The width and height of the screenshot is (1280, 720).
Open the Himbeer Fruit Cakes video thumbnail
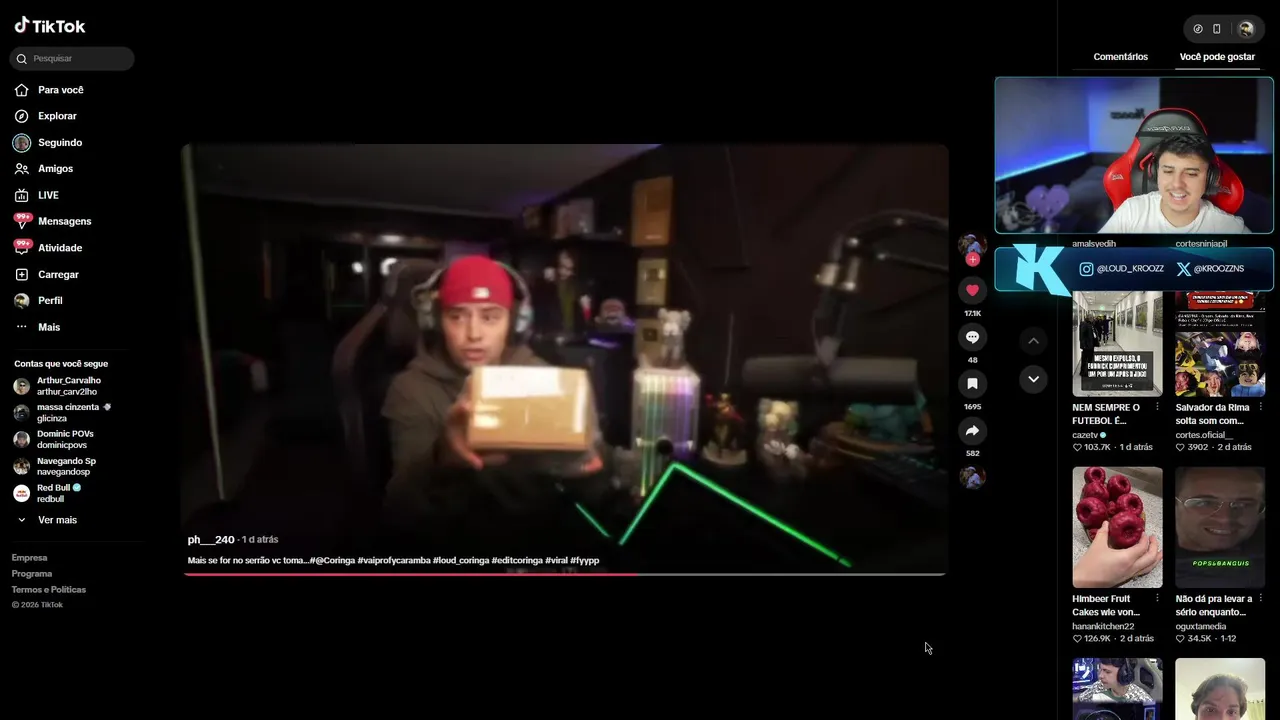coord(1117,527)
